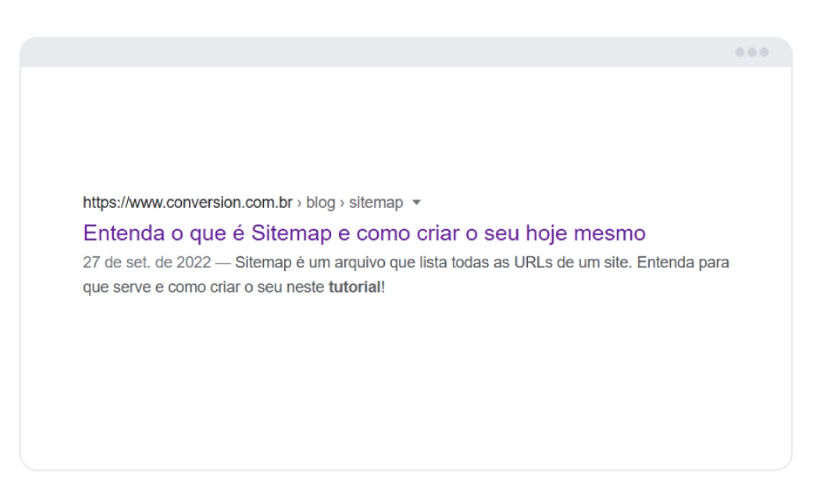Click the chevron between blog and sitemap
The width and height of the screenshot is (815, 500).
[341, 204]
